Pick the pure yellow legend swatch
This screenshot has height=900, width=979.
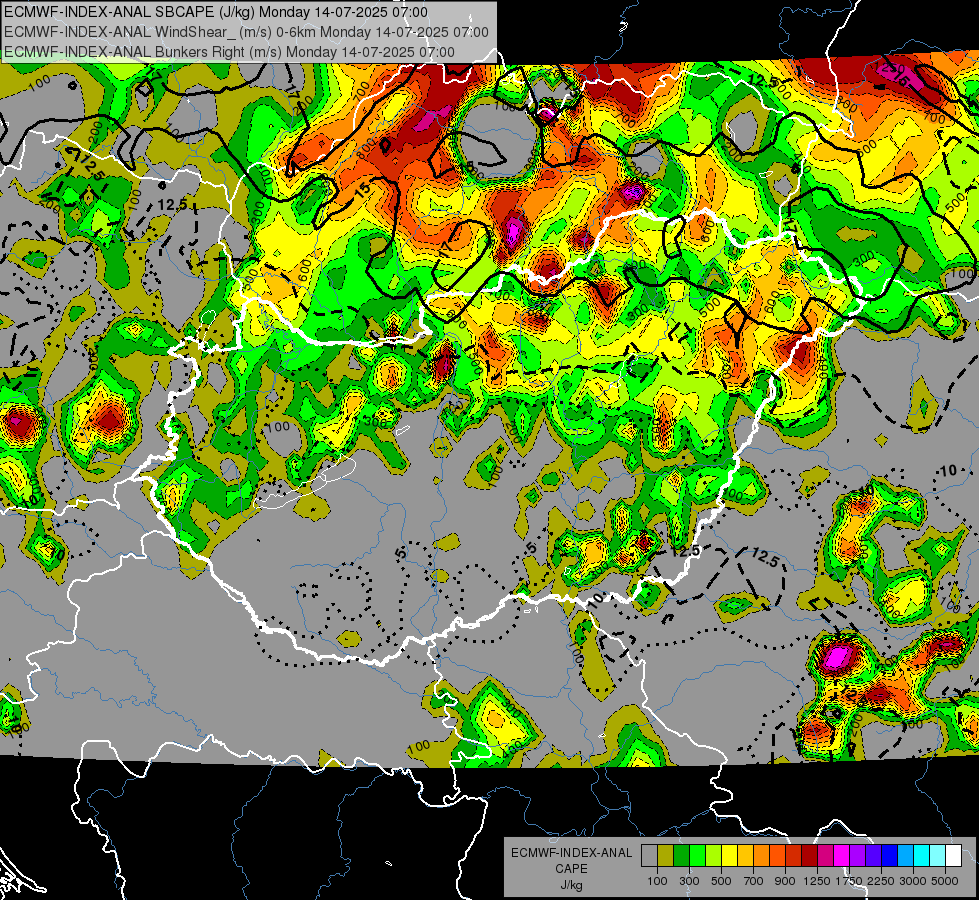(729, 856)
